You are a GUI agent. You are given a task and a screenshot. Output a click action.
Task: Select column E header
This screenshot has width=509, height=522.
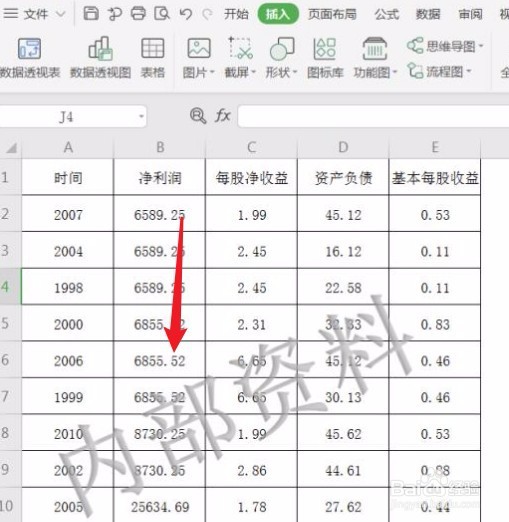[x=435, y=147]
